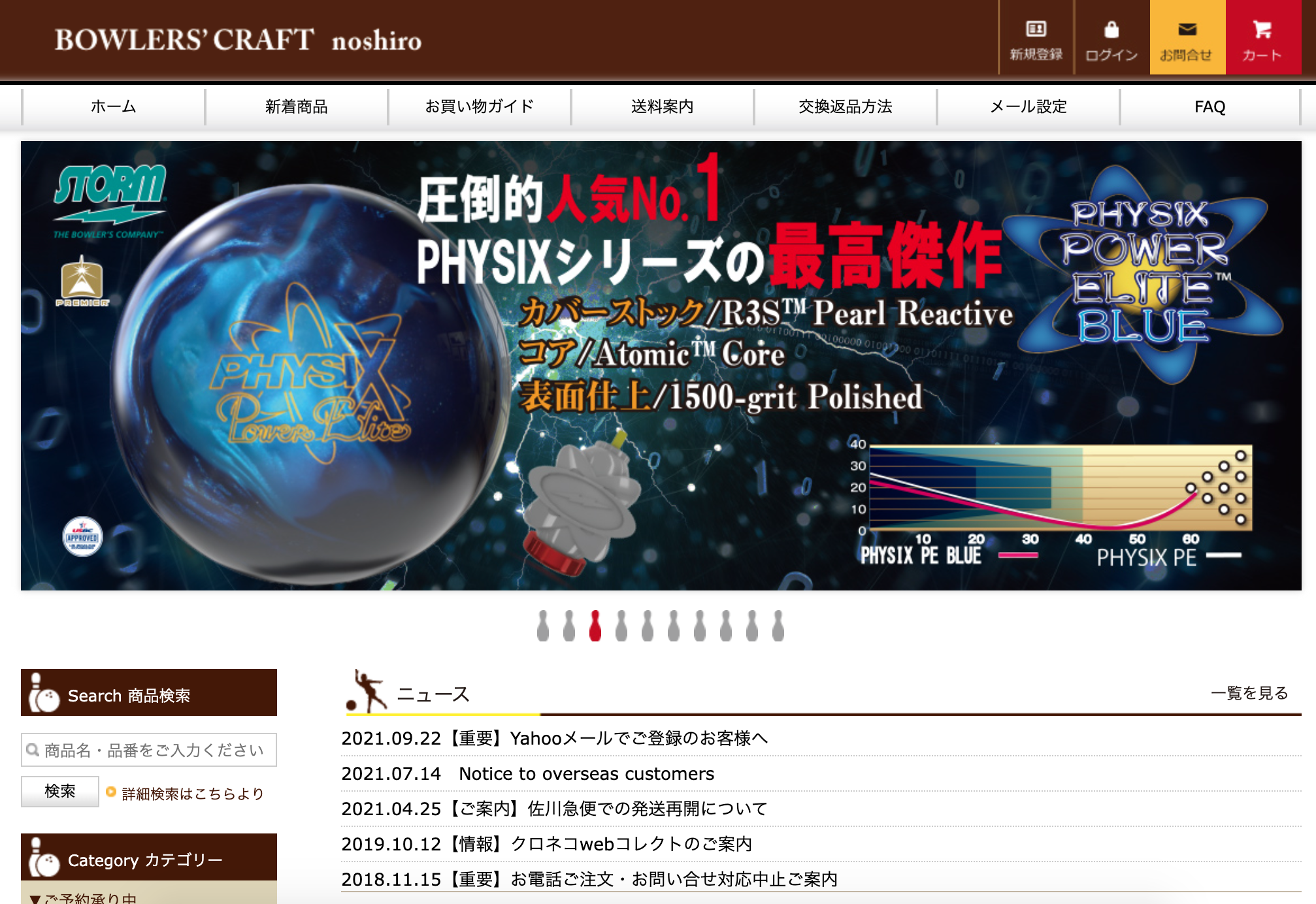Image resolution: width=1316 pixels, height=904 pixels.
Task: Open the shopping cart icon
Action: coord(1262,30)
